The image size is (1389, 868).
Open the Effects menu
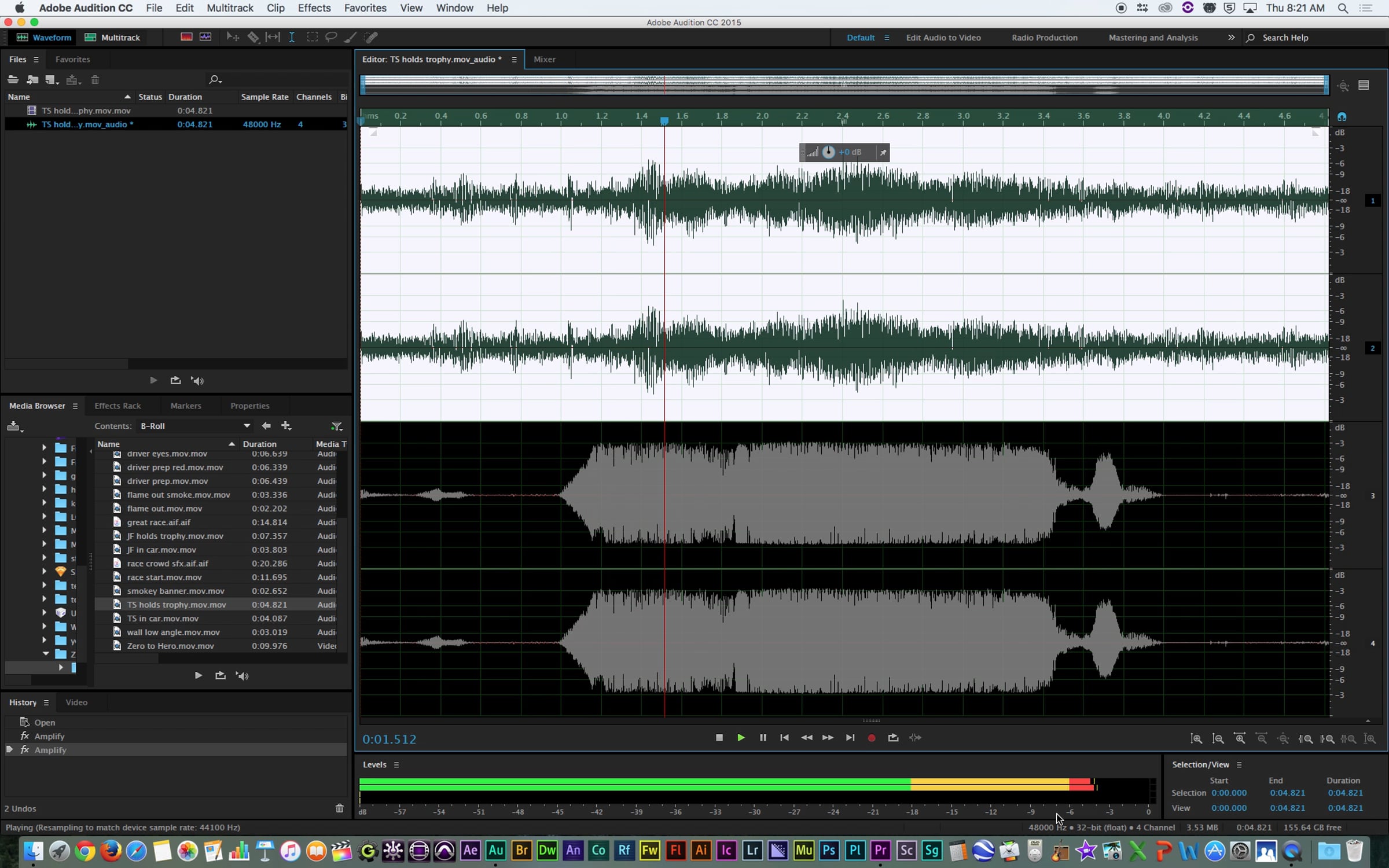[x=314, y=8]
